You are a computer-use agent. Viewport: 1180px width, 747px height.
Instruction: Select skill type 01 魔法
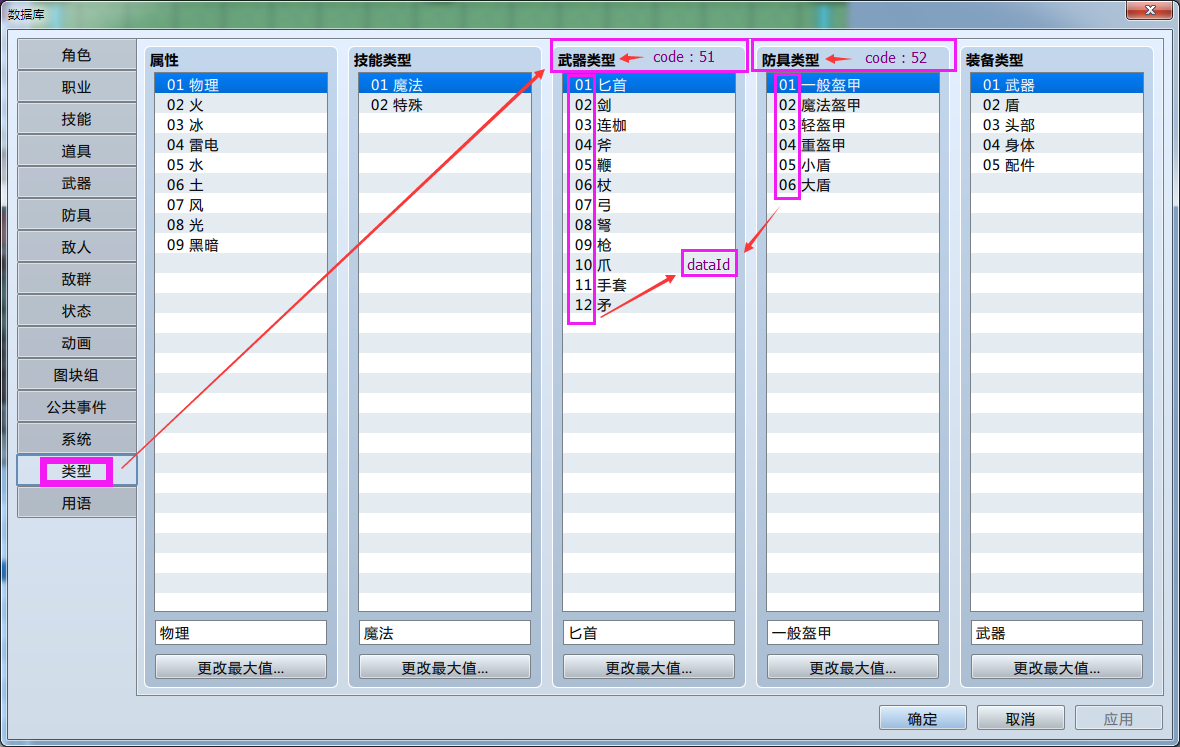coord(445,84)
